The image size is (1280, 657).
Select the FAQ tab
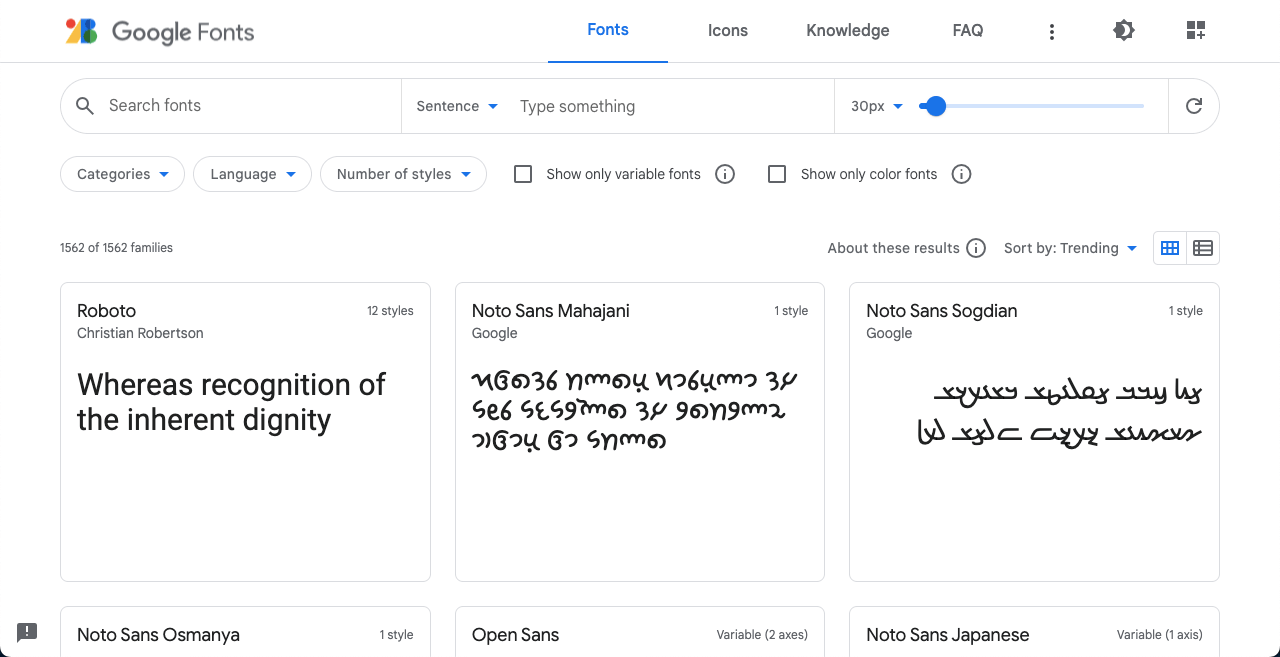click(968, 31)
